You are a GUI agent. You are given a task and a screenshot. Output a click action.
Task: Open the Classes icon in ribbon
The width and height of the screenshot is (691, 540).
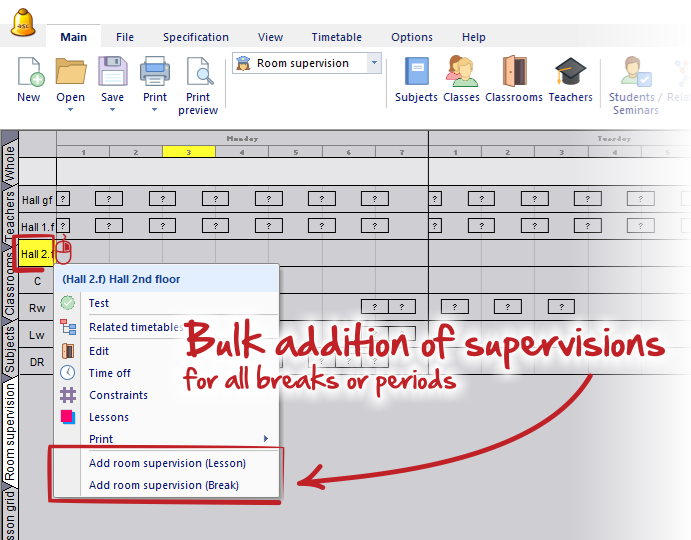pyautogui.click(x=461, y=73)
